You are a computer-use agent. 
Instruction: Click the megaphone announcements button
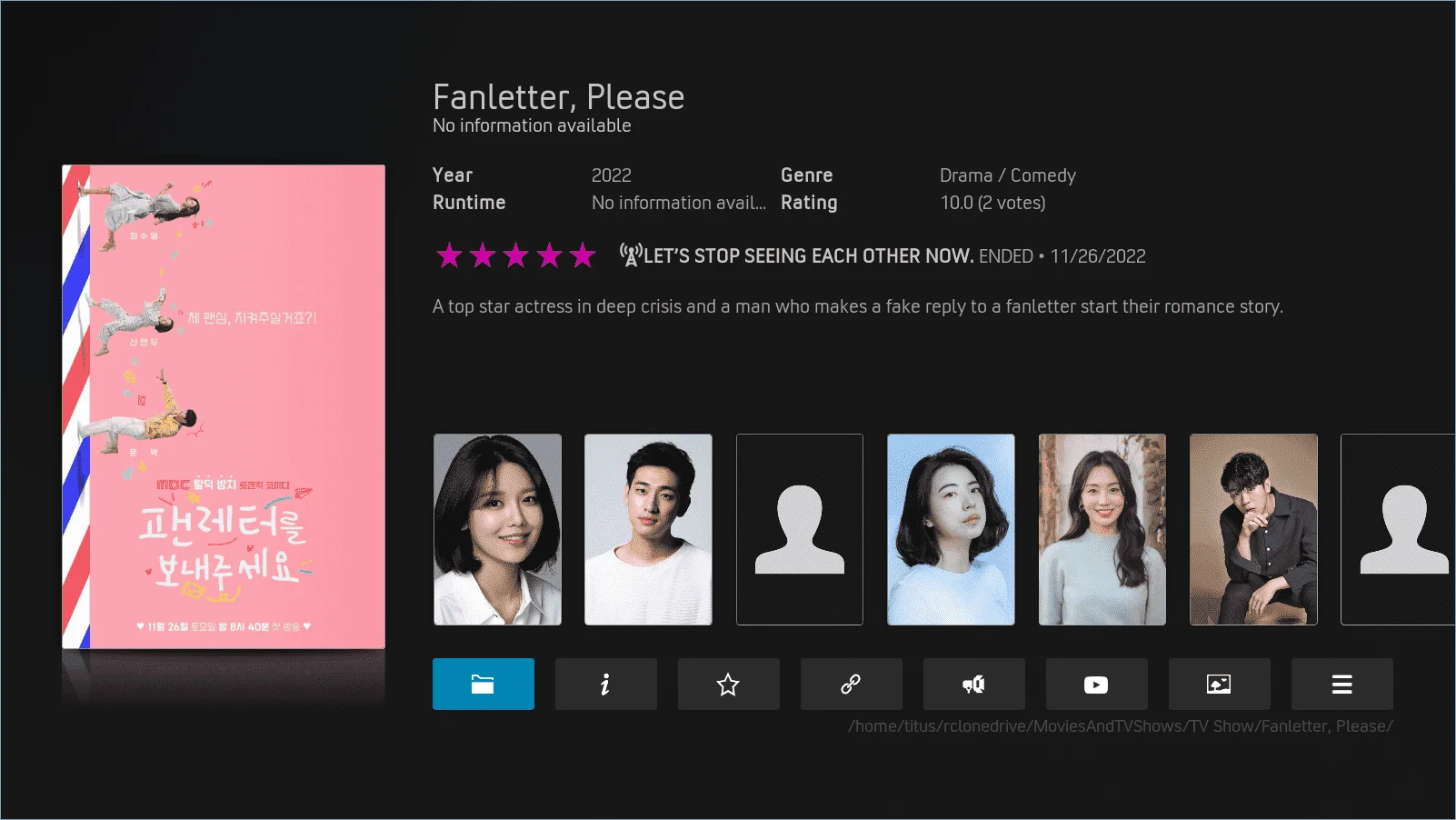[974, 684]
